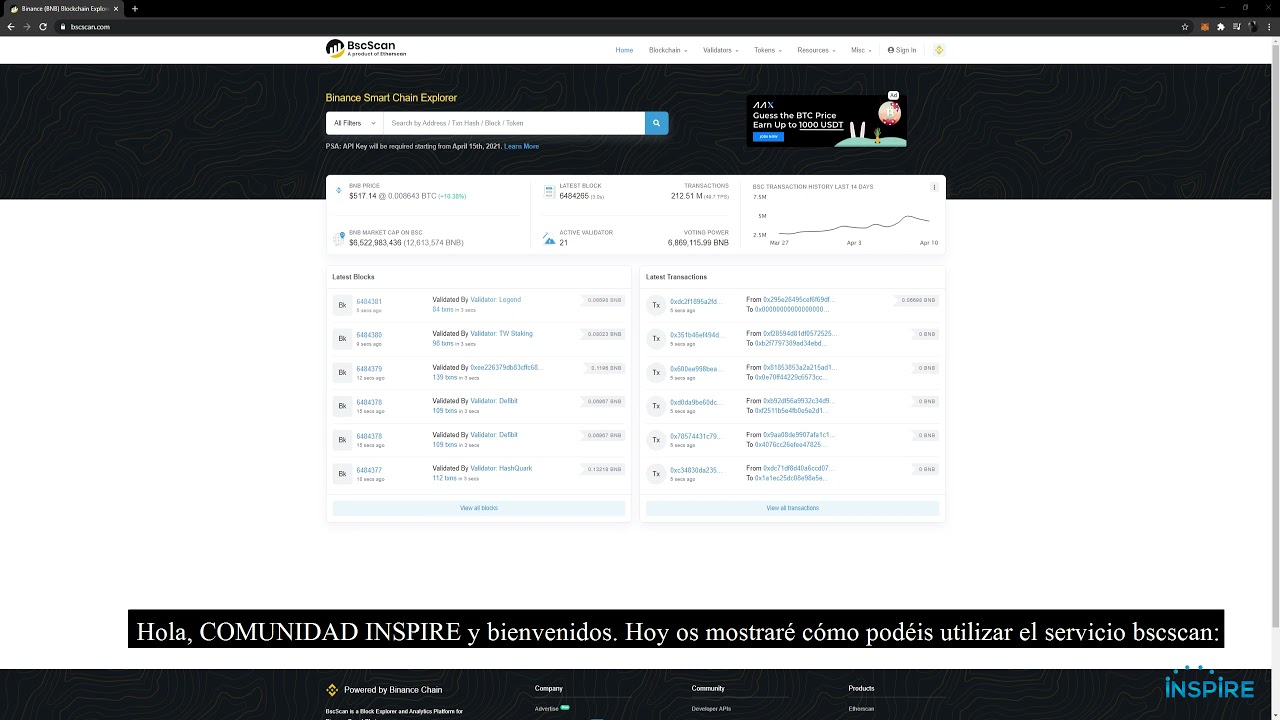Click the Bk icon for block 6484379
The width and height of the screenshot is (1280, 720).
click(342, 372)
